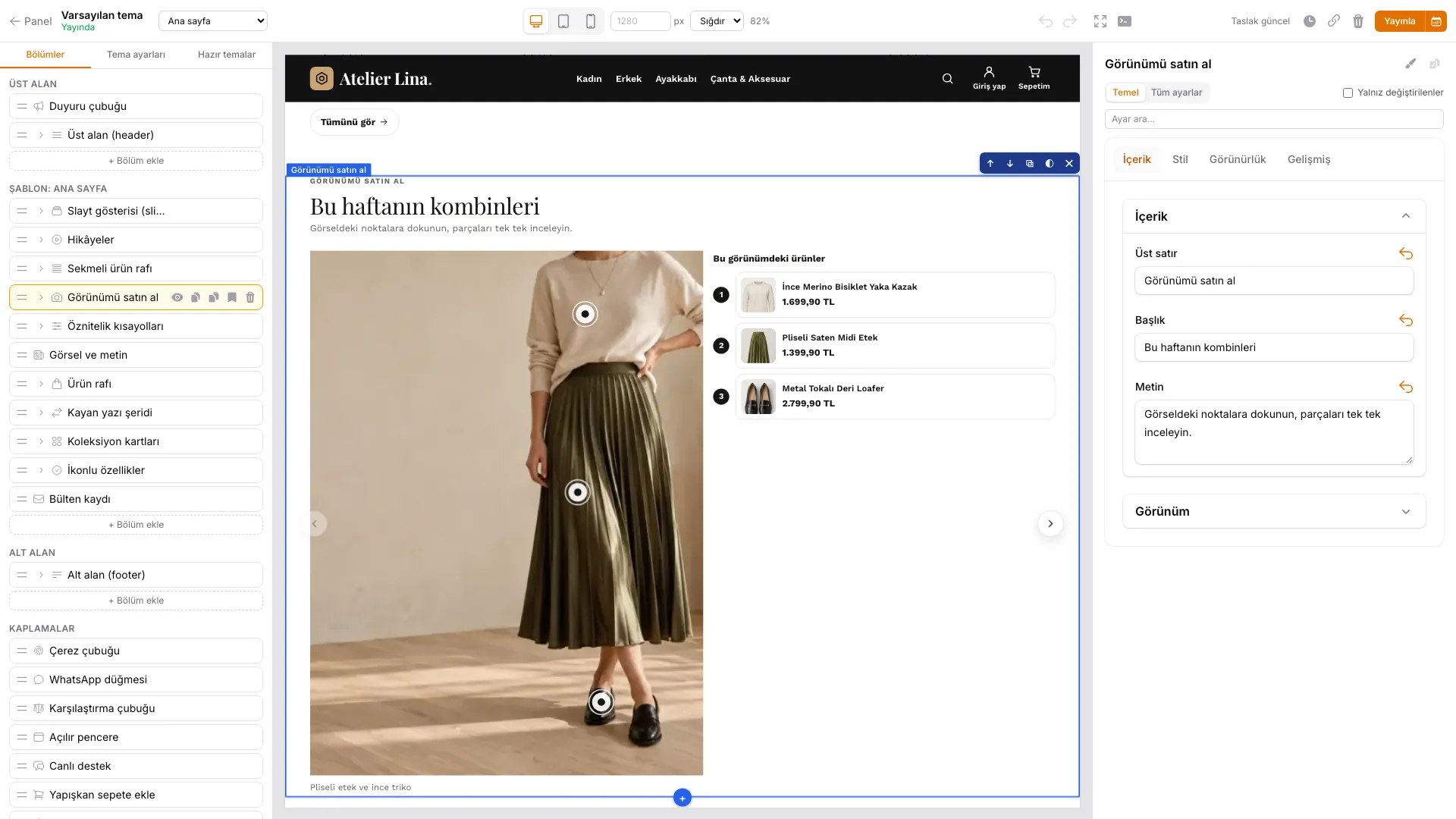Click the paintbrush icon in settings panel
This screenshot has width=1456, height=819.
click(1410, 64)
